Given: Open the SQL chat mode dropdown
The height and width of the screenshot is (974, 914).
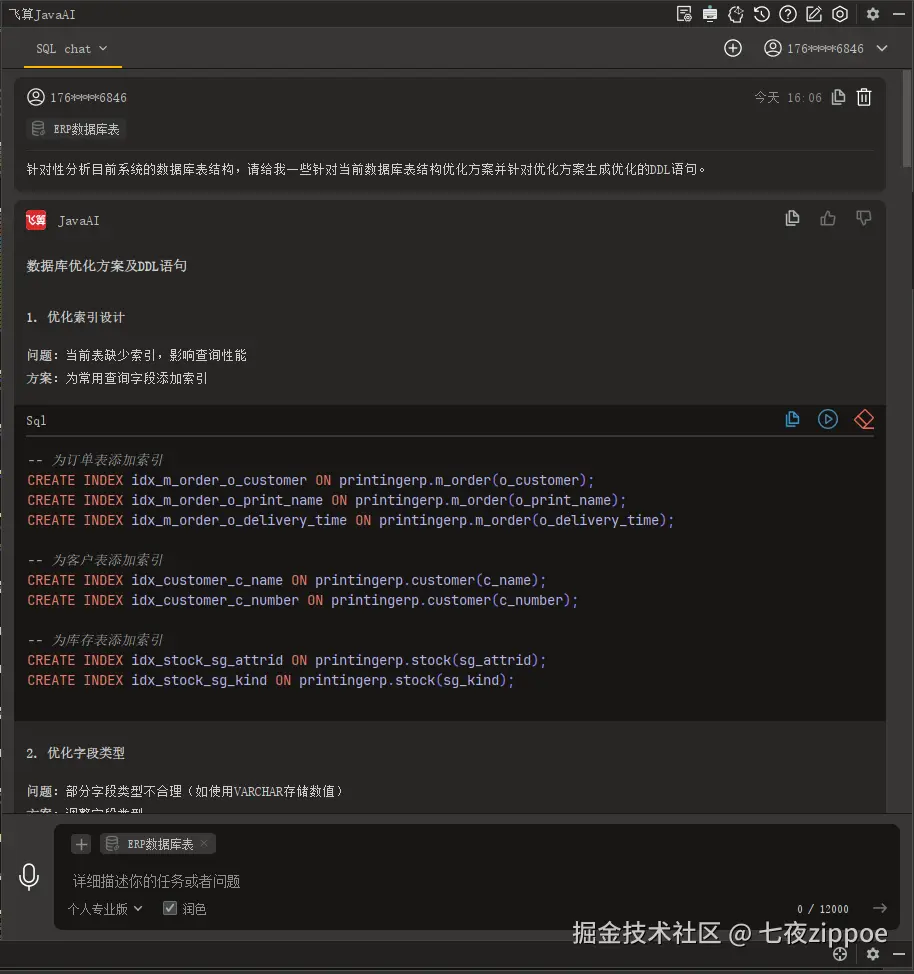Looking at the screenshot, I should [71, 48].
